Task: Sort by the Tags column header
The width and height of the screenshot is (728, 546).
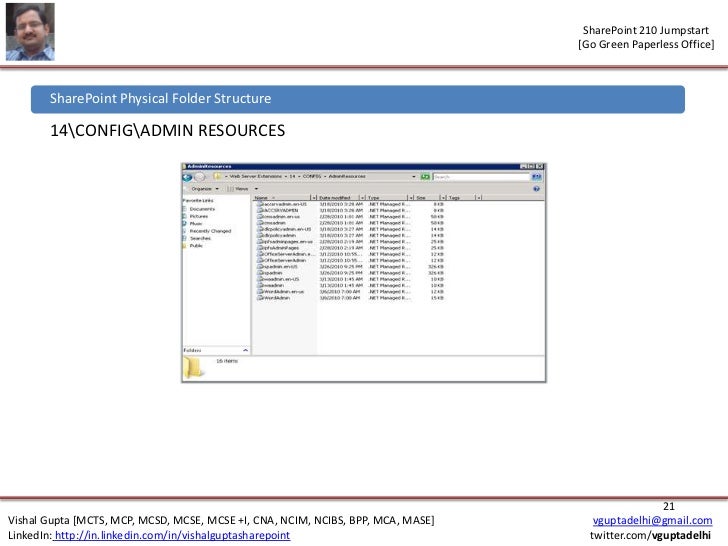Action: point(461,198)
